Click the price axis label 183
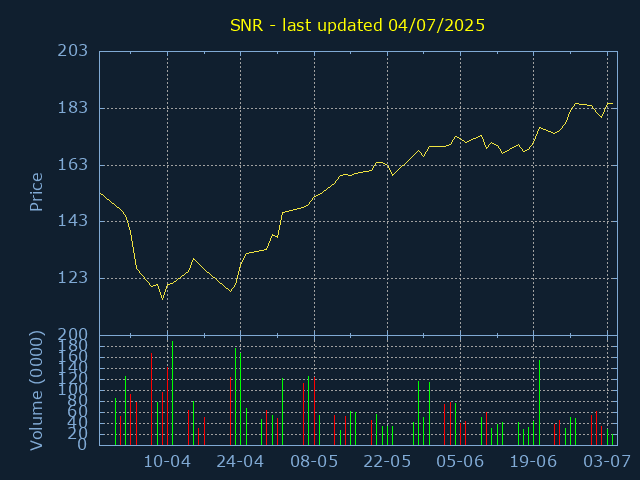 (73, 108)
